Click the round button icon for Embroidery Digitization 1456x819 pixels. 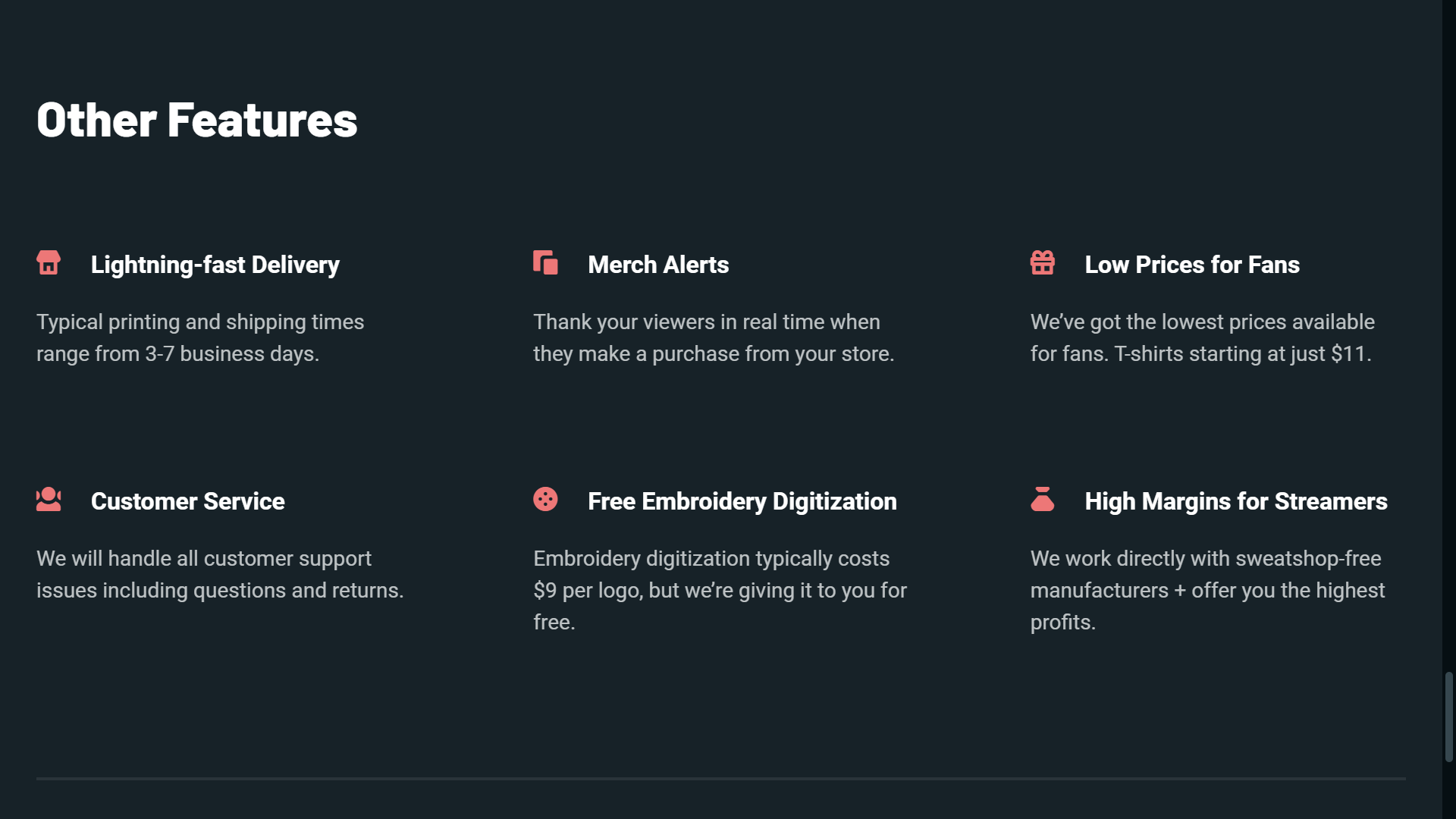click(x=545, y=499)
